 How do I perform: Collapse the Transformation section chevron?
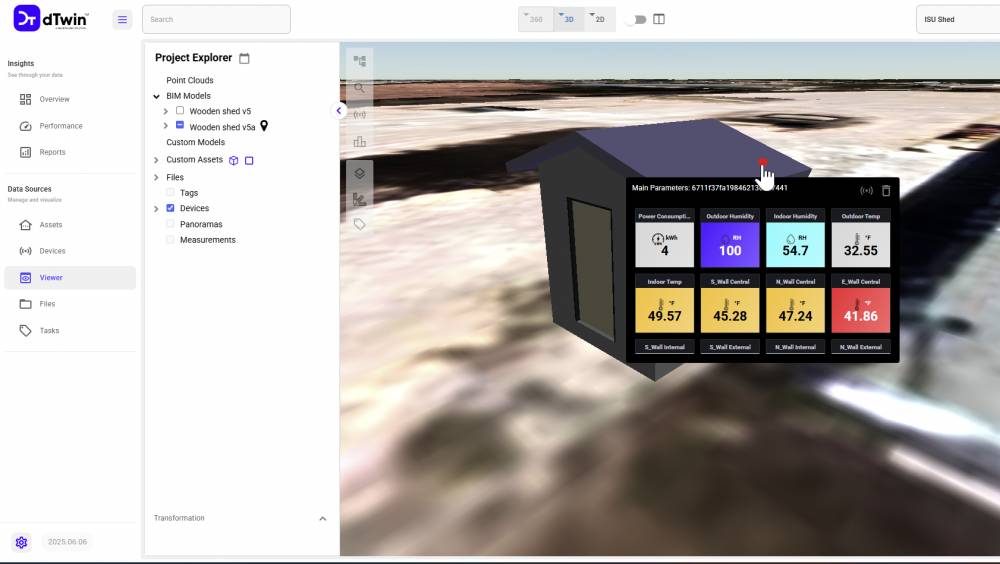pyautogui.click(x=322, y=518)
